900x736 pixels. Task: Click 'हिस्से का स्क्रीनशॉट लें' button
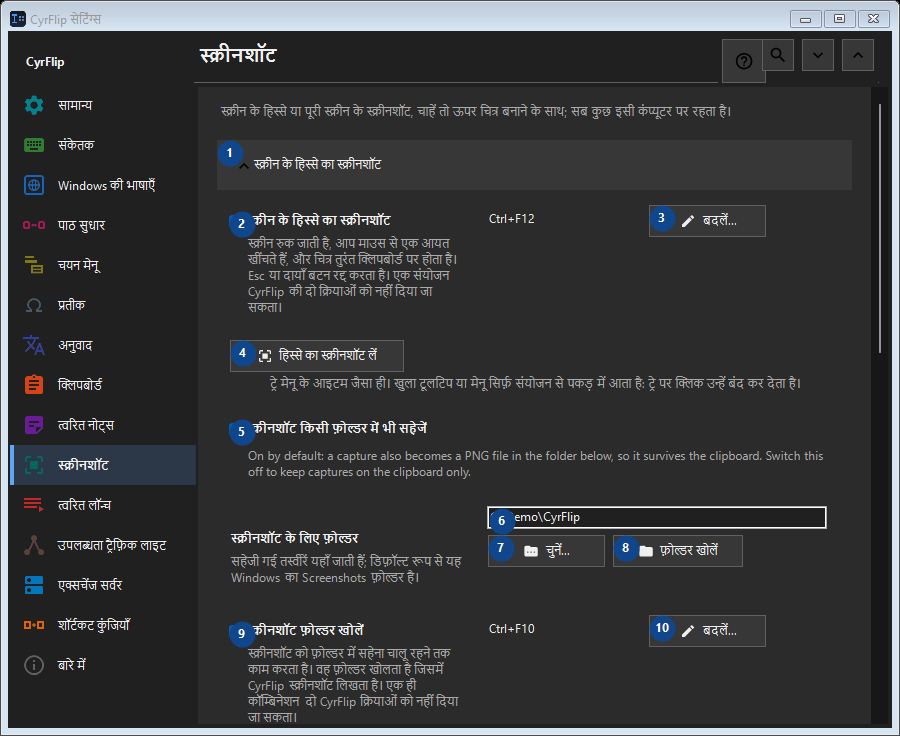click(x=317, y=356)
